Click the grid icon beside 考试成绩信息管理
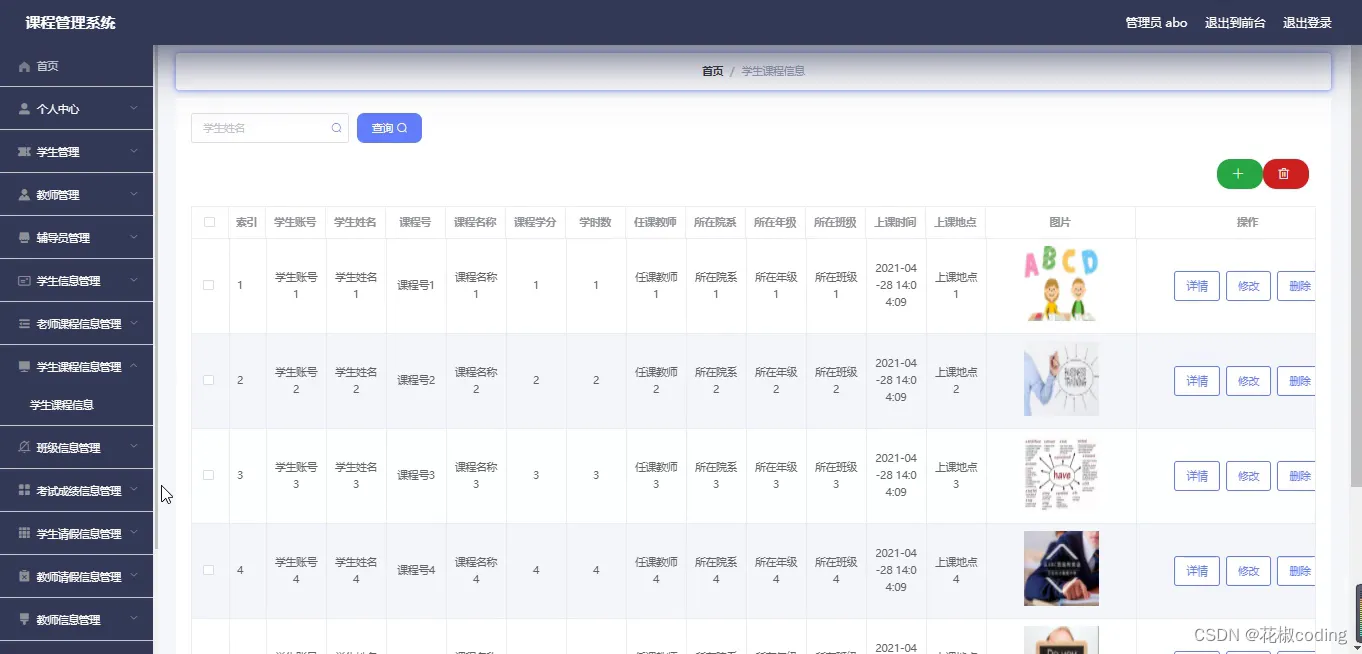Viewport: 1362px width, 654px height. pos(24,491)
